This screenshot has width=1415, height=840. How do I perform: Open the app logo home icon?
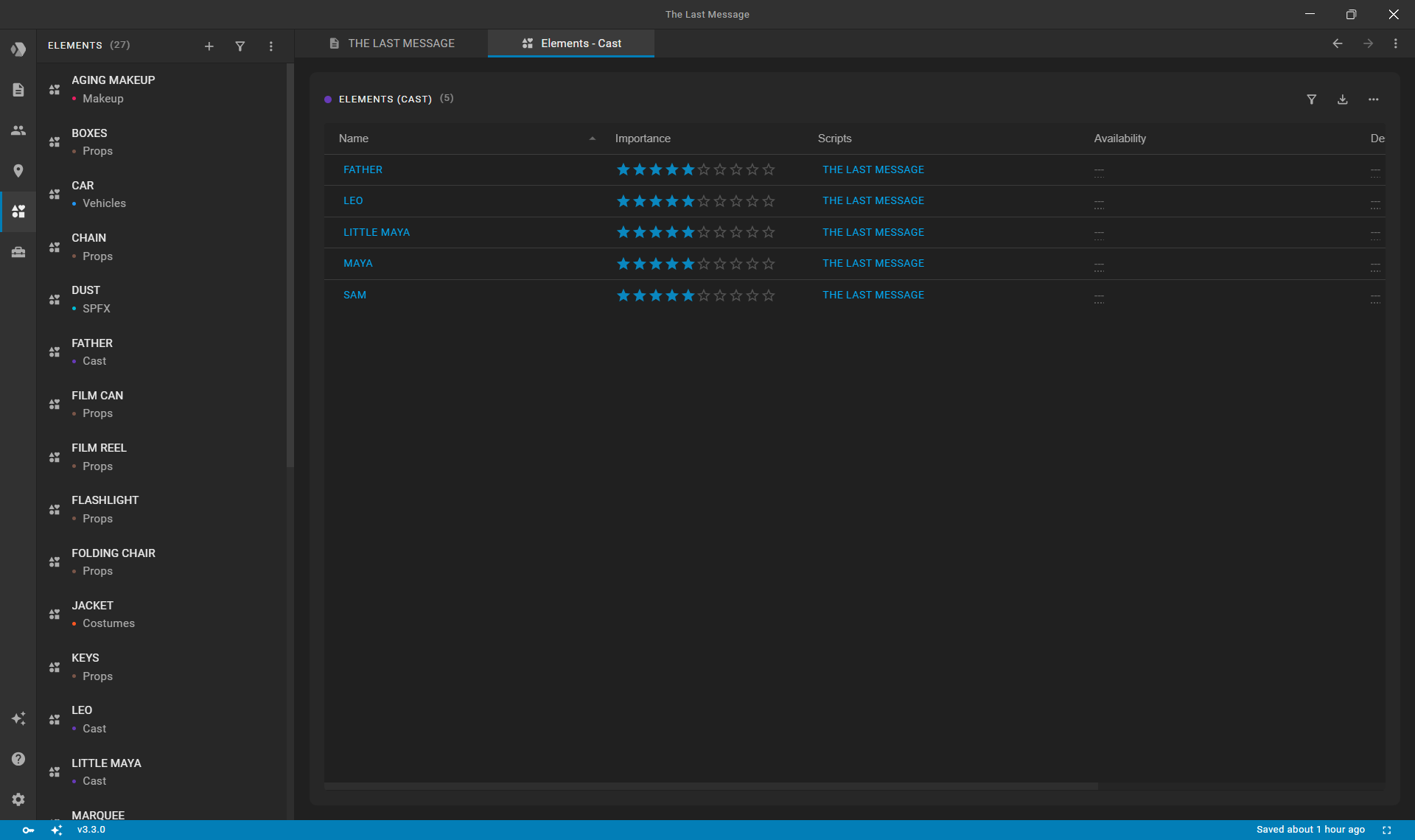click(x=18, y=49)
